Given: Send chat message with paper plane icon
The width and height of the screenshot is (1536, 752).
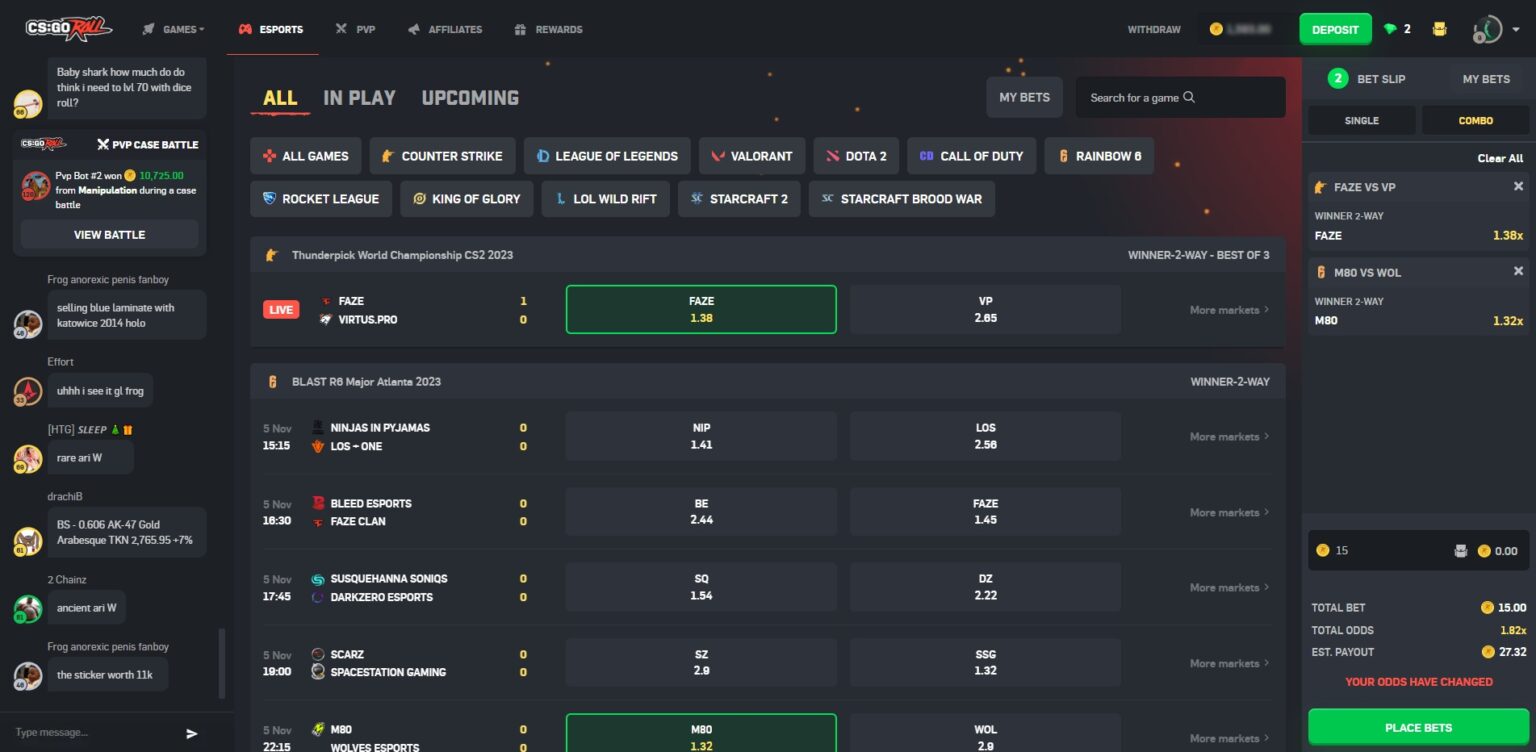Looking at the screenshot, I should click(x=190, y=733).
